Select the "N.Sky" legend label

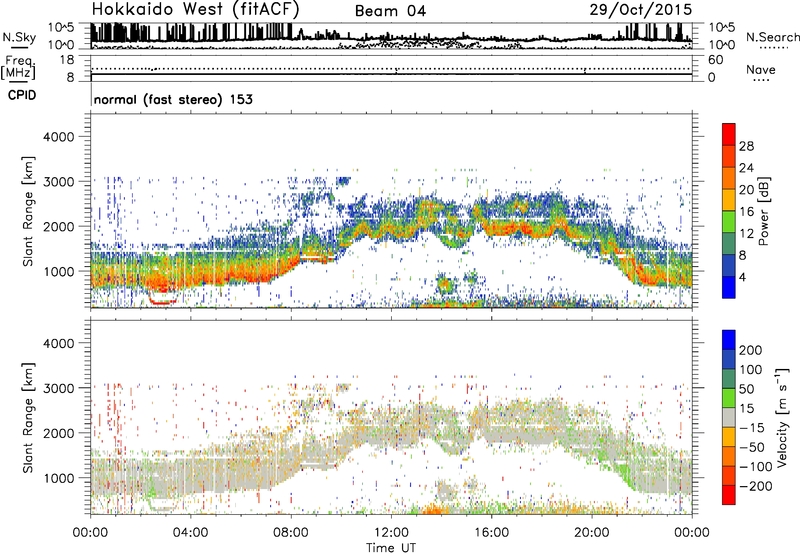19,37
